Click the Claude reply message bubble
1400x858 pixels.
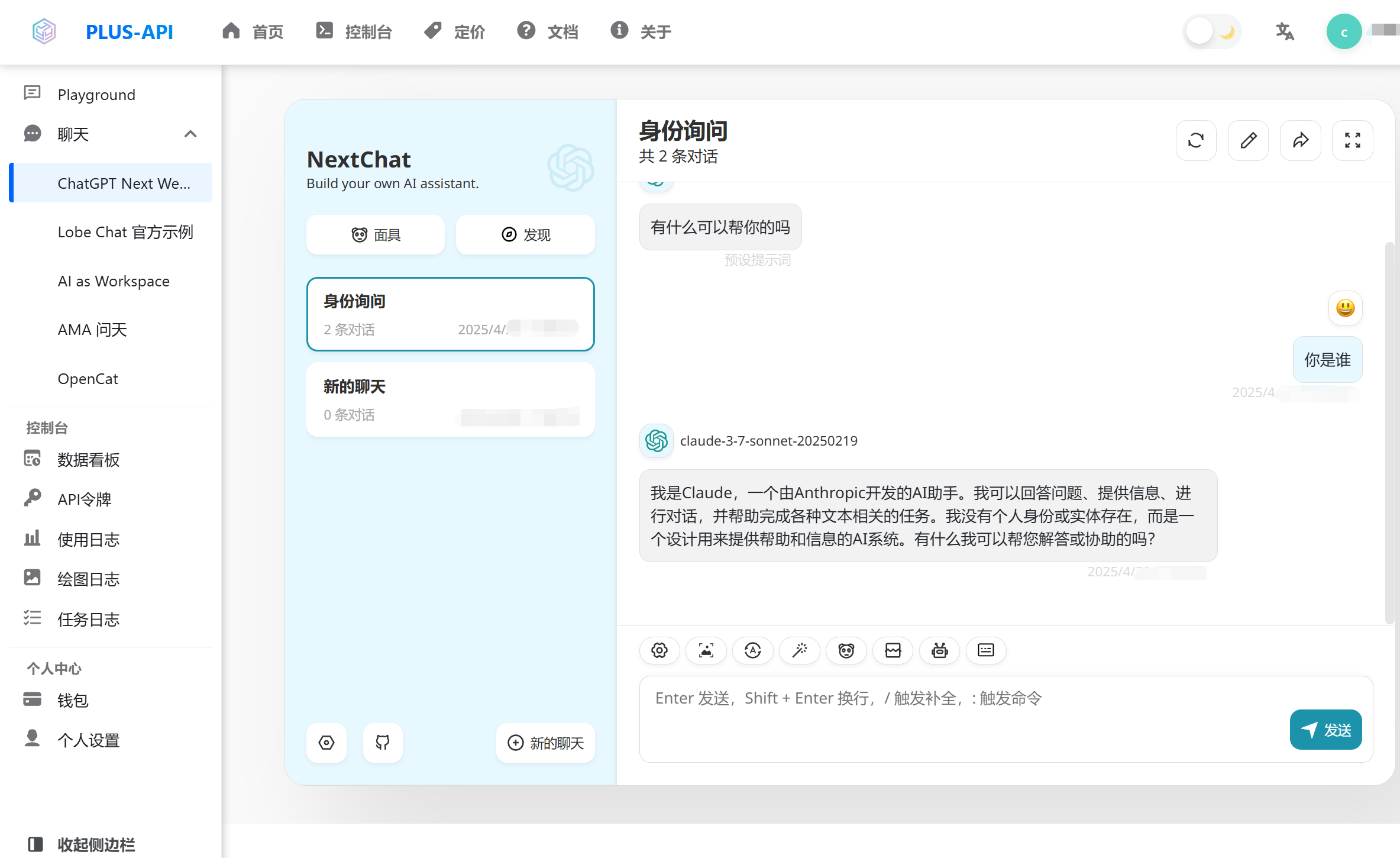coord(928,515)
